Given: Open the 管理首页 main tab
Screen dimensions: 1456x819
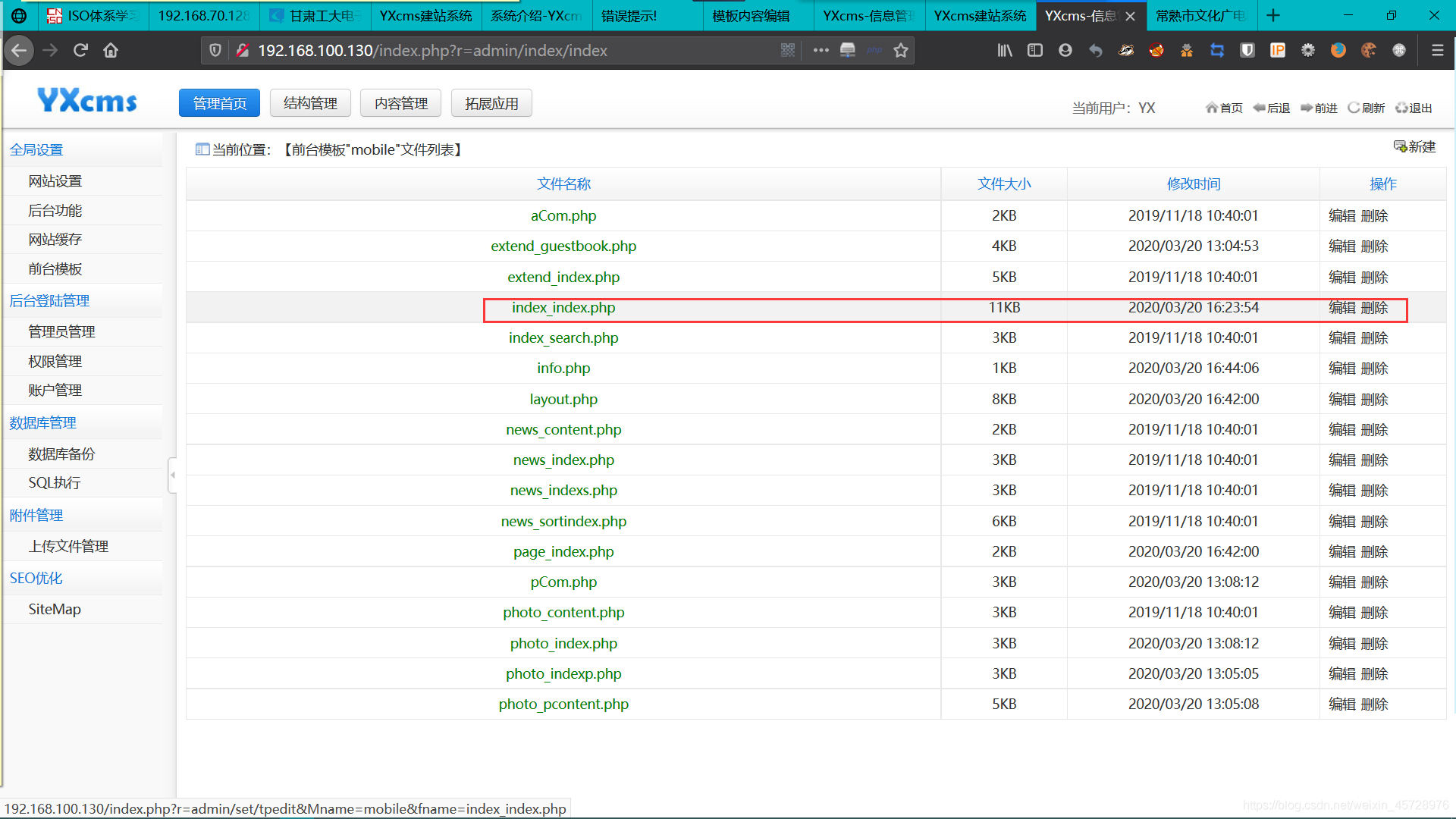Looking at the screenshot, I should [x=219, y=103].
